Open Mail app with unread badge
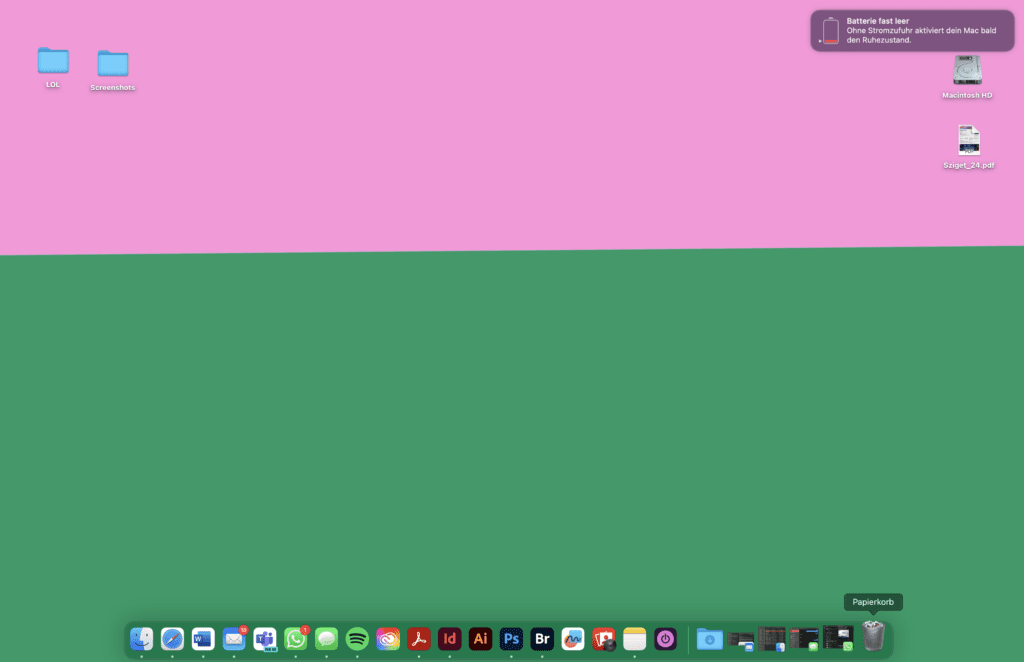Viewport: 1024px width, 662px height. coord(234,638)
